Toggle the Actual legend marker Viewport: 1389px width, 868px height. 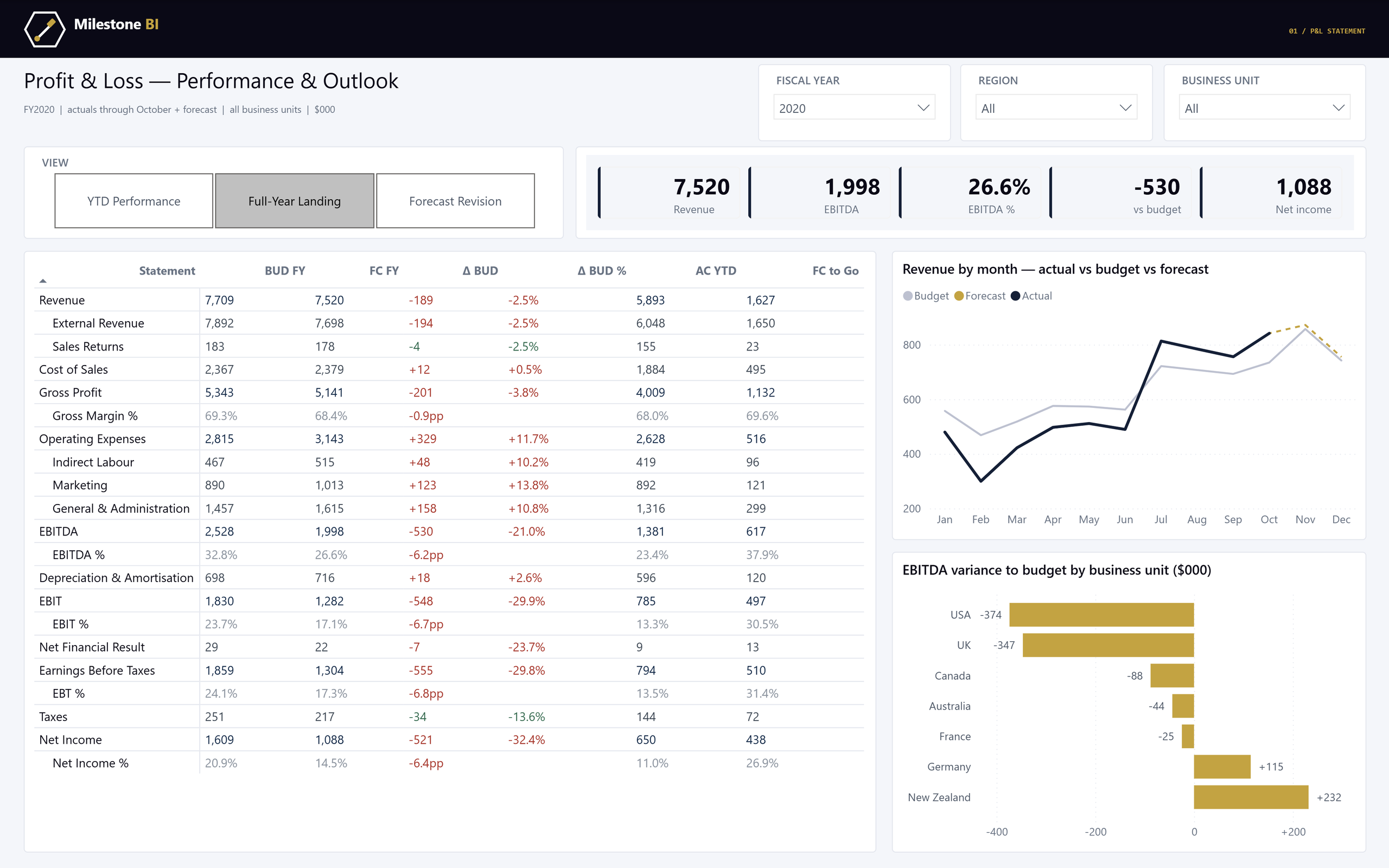pyautogui.click(x=1015, y=296)
